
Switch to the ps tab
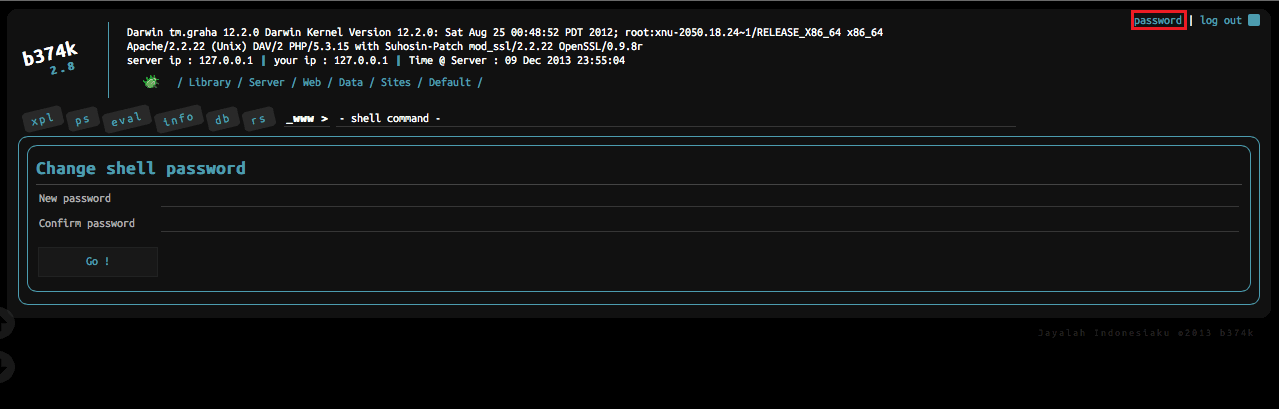(83, 120)
